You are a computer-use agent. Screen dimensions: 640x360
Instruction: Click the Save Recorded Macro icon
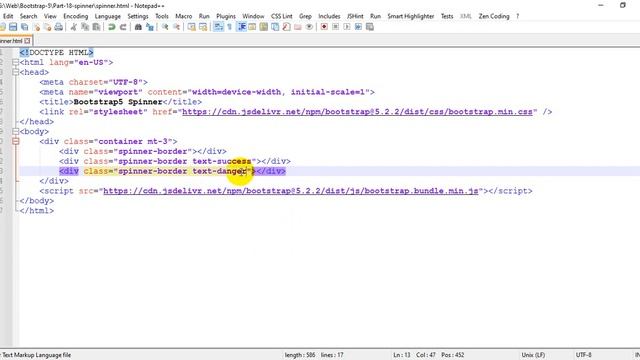369,27
